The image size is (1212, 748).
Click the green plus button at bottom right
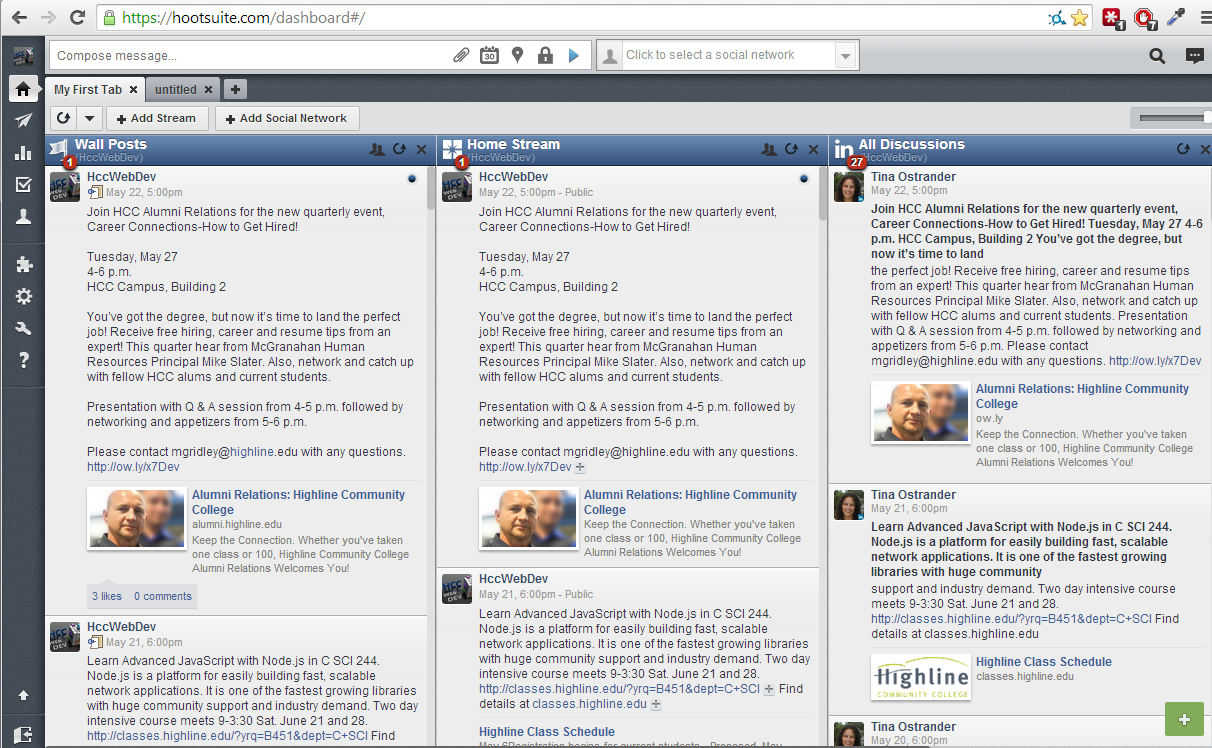[1184, 720]
